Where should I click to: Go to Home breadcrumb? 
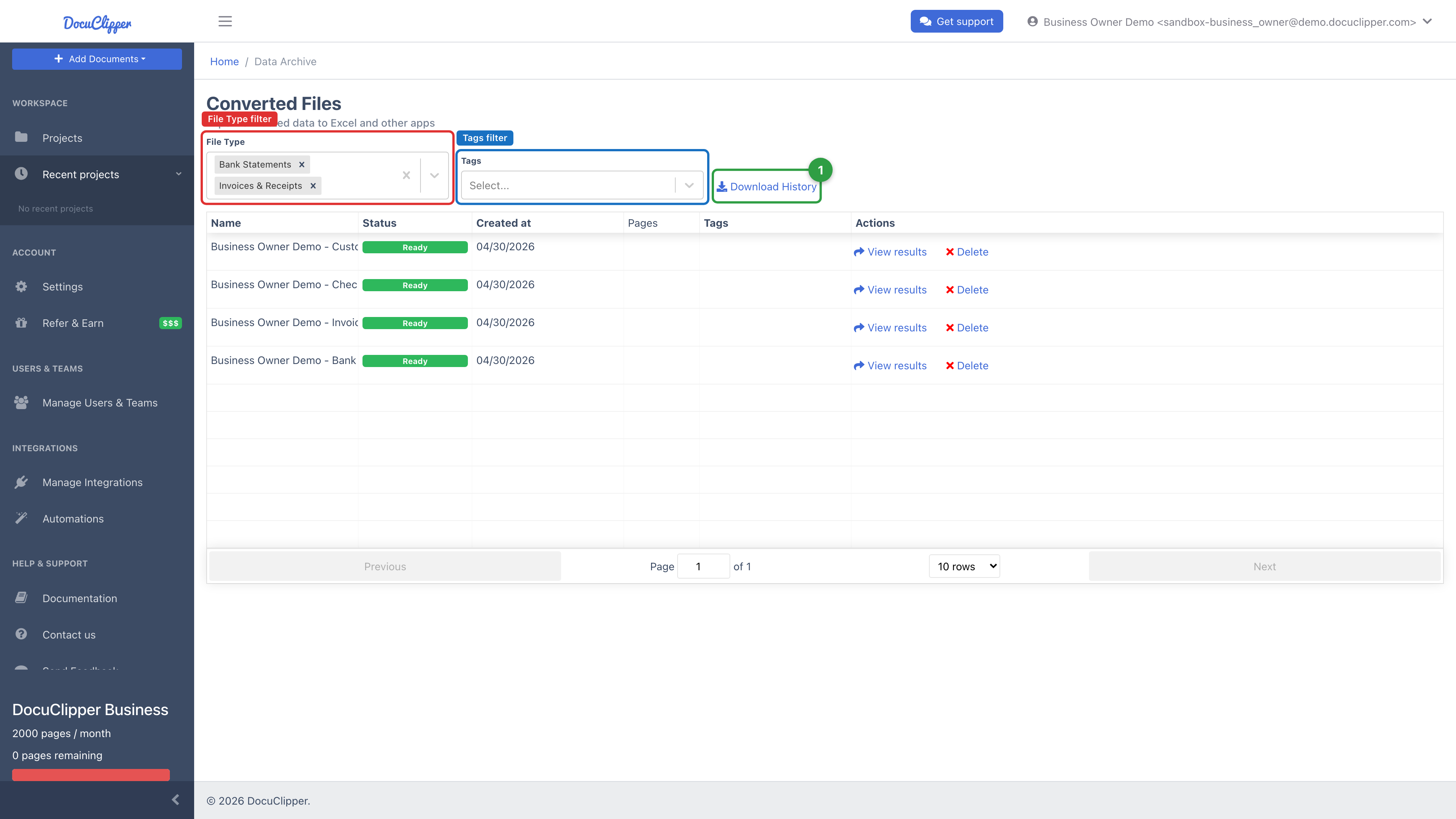(x=224, y=61)
